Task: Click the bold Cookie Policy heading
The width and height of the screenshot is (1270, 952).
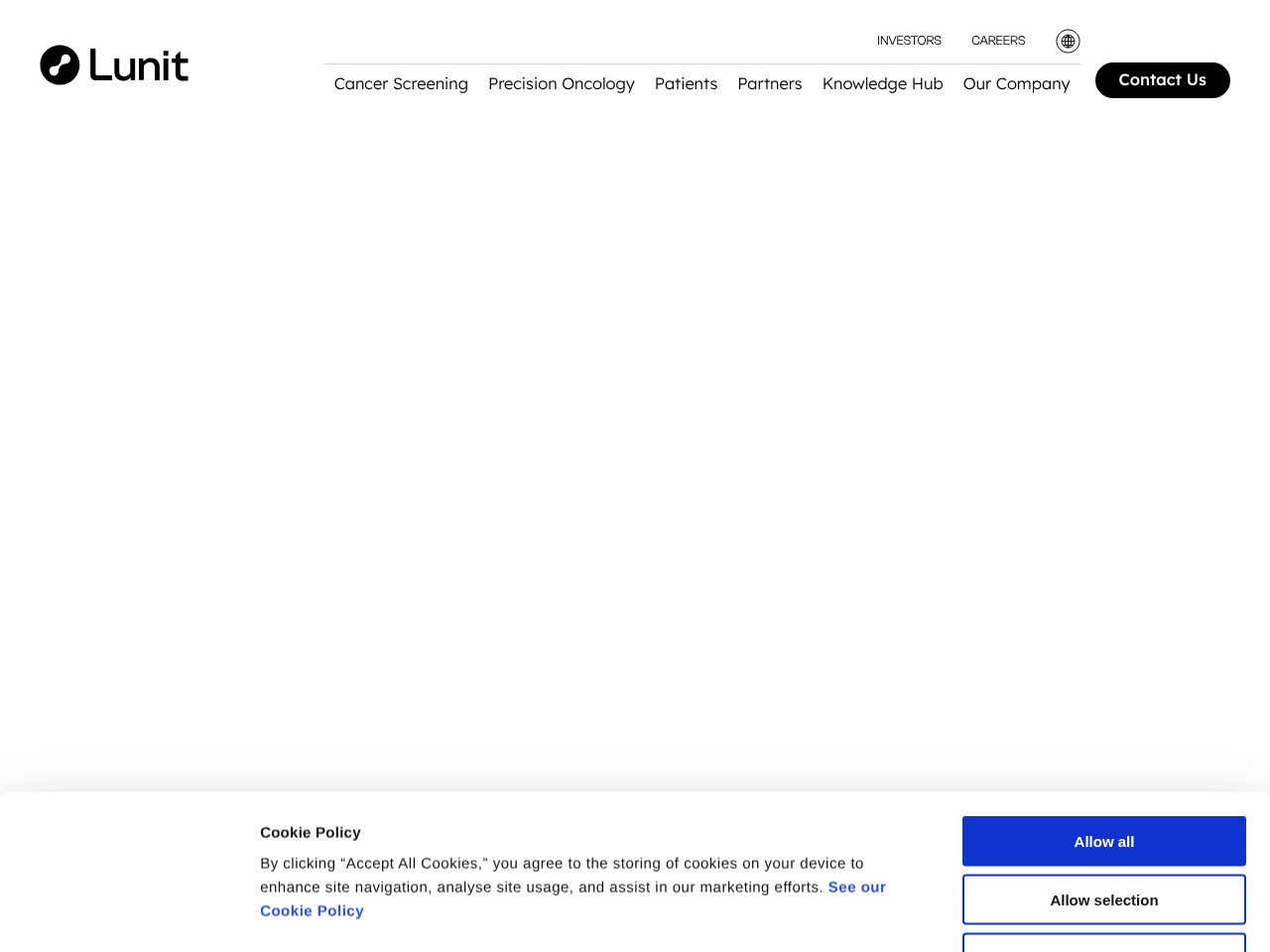Action: click(x=310, y=833)
